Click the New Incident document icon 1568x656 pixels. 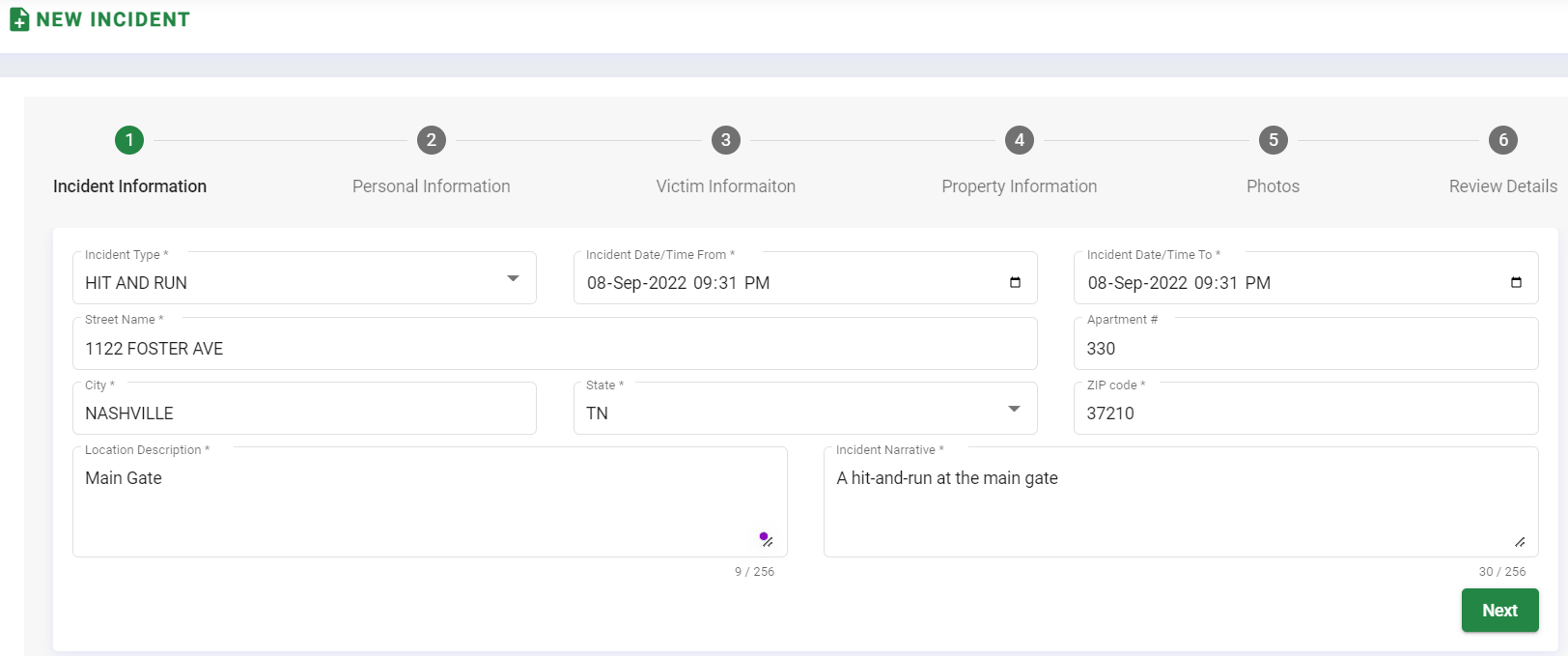coord(19,19)
